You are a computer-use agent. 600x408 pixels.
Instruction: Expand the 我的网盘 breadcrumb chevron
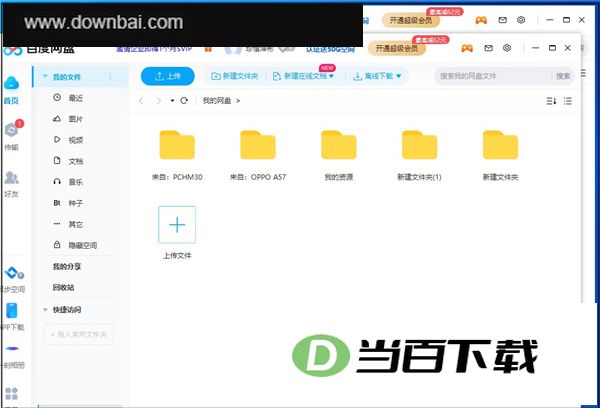tap(238, 101)
